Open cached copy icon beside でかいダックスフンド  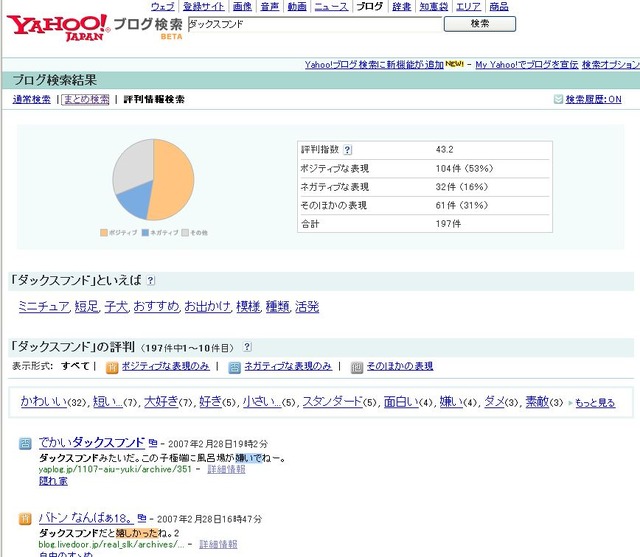coord(153,443)
